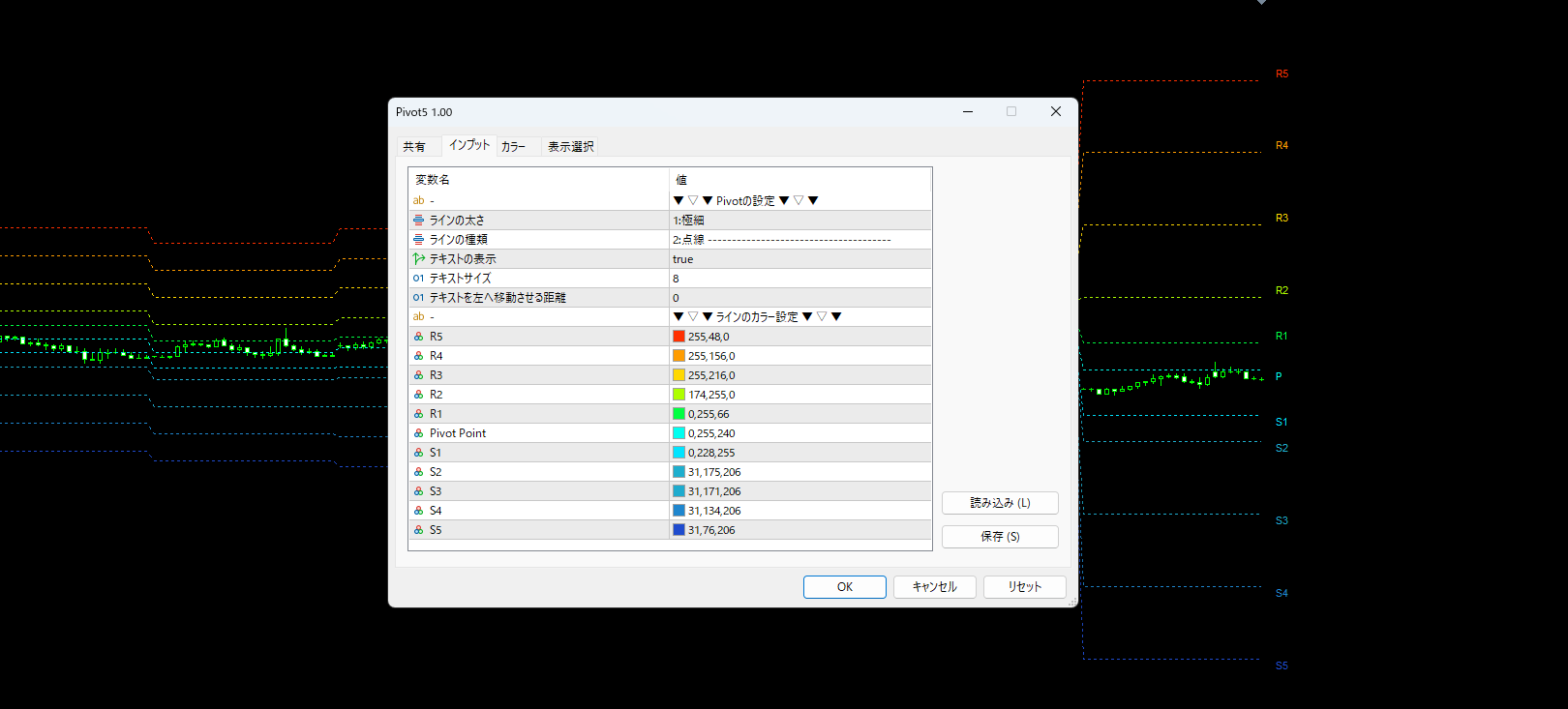Select the line width row icon
Viewport: 1568px width, 709px height.
coord(418,221)
